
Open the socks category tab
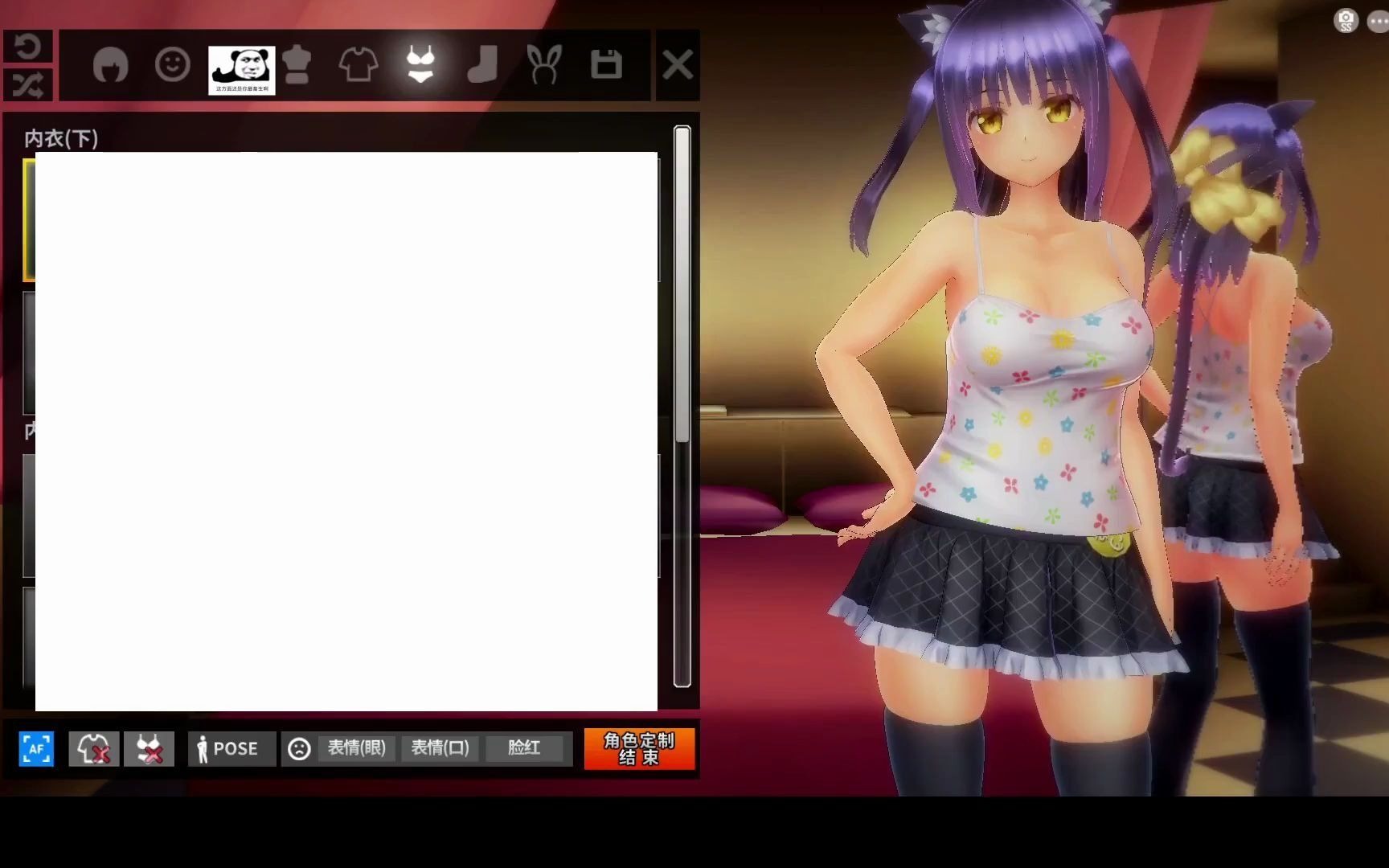pos(482,64)
